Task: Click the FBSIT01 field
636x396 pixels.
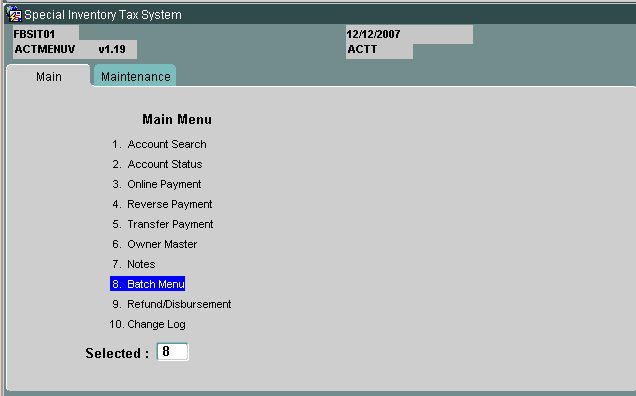Action: pyautogui.click(x=46, y=33)
